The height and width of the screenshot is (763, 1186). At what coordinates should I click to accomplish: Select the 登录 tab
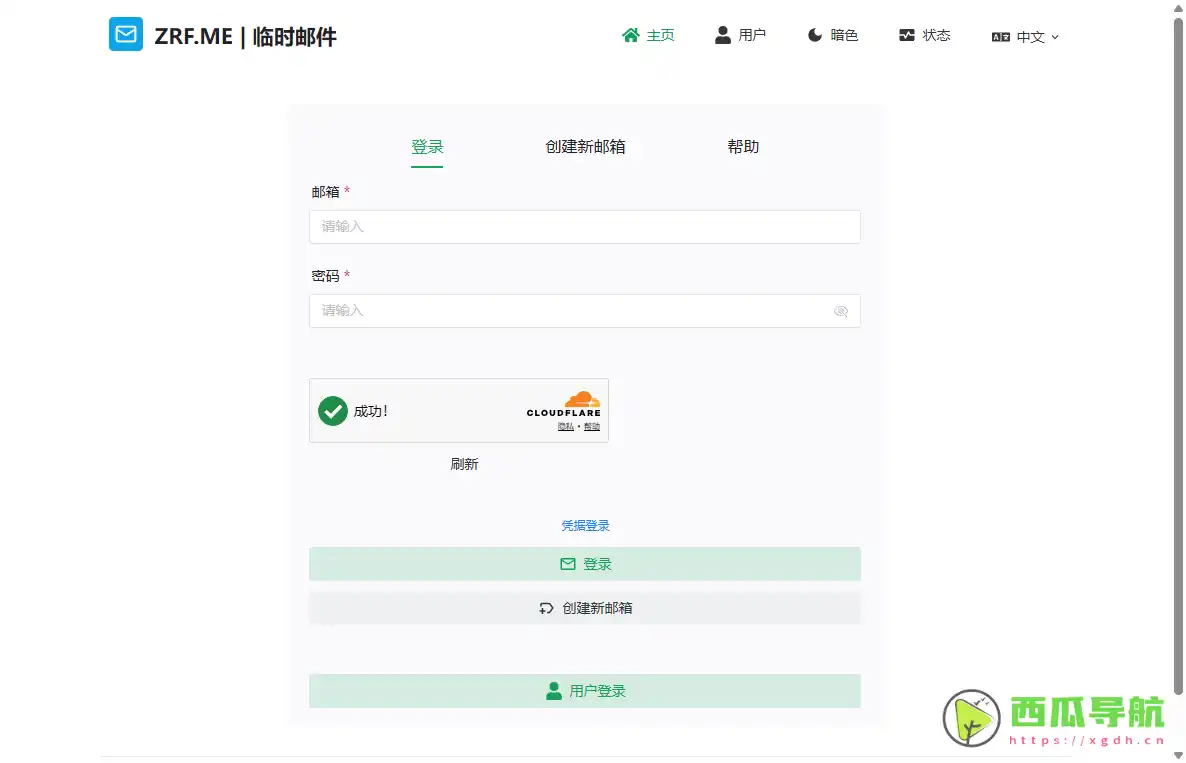point(427,147)
